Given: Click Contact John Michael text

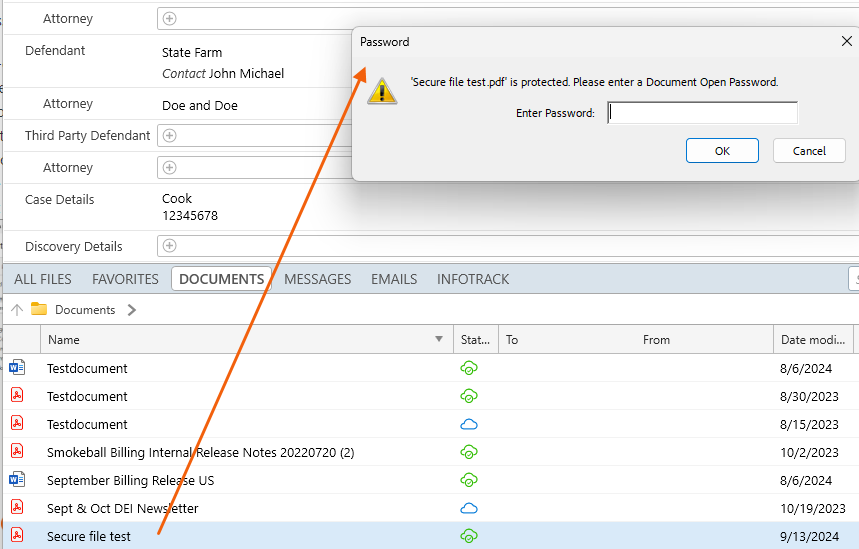Looking at the screenshot, I should [223, 73].
